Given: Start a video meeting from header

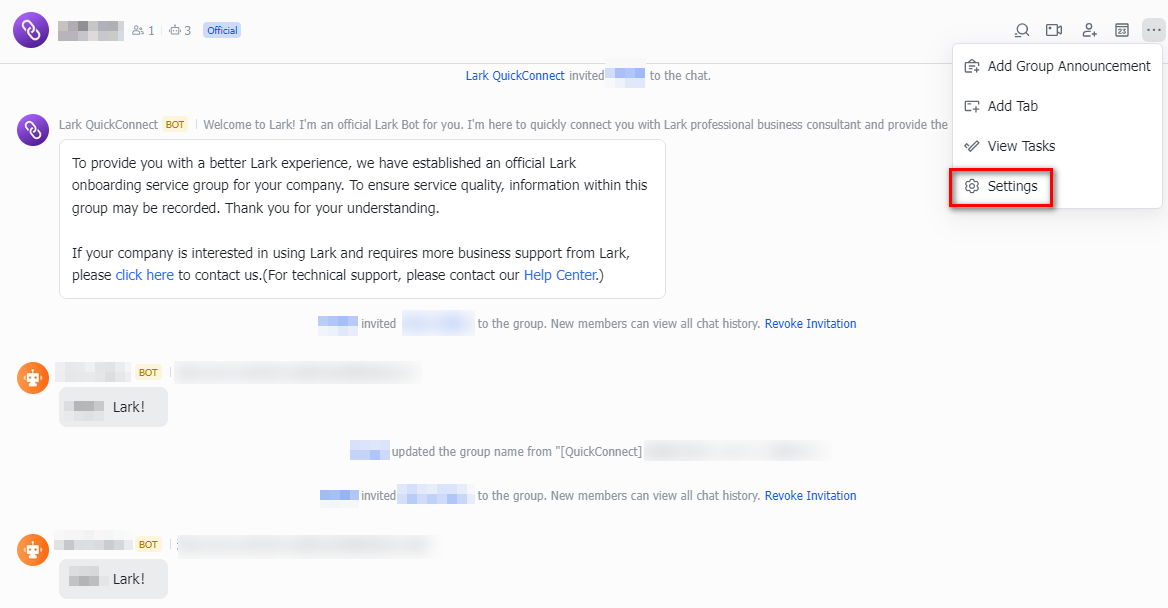Looking at the screenshot, I should (x=1054, y=30).
